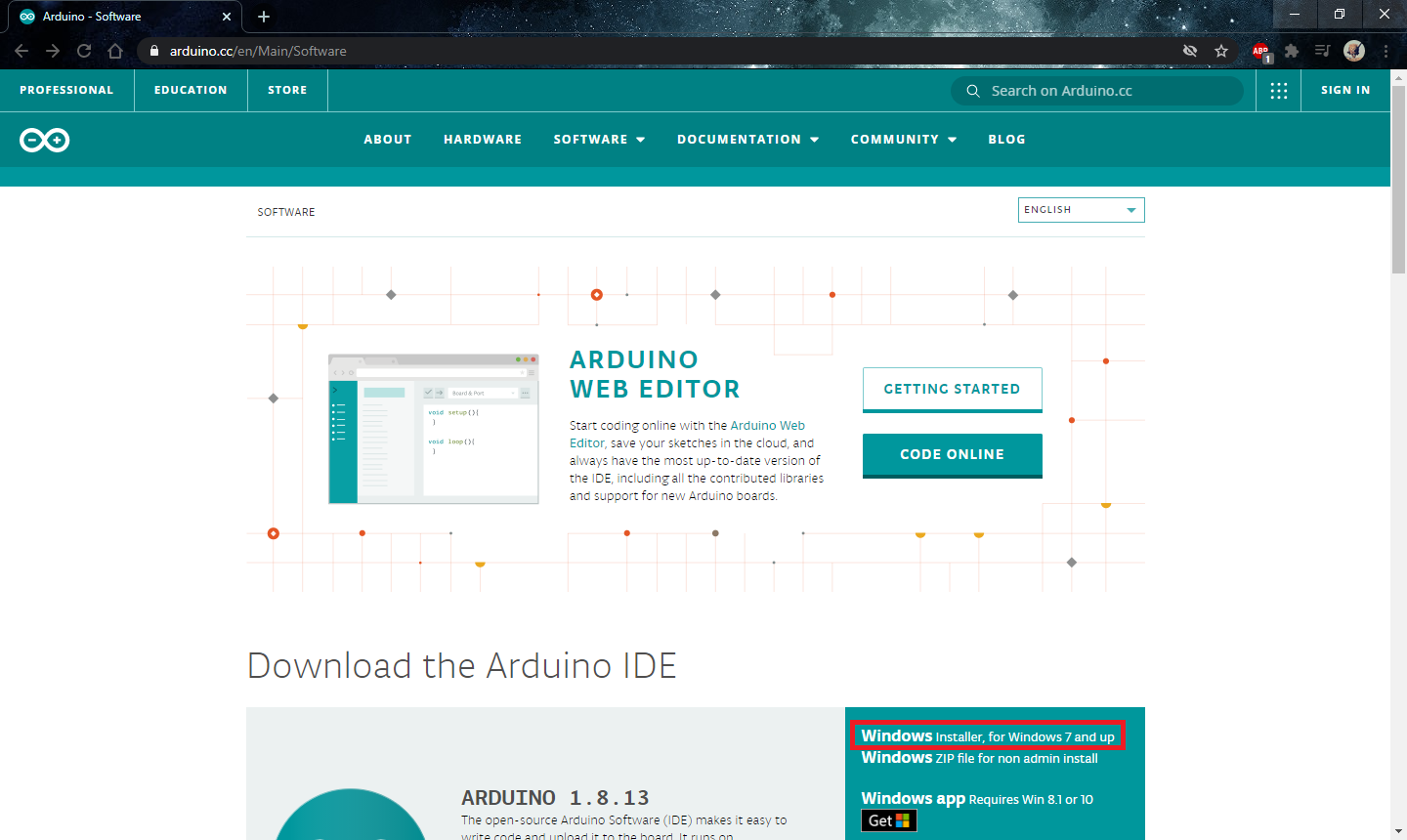Screen dimensions: 1407x840
Task: Go forward in browser history
Action: (x=53, y=51)
